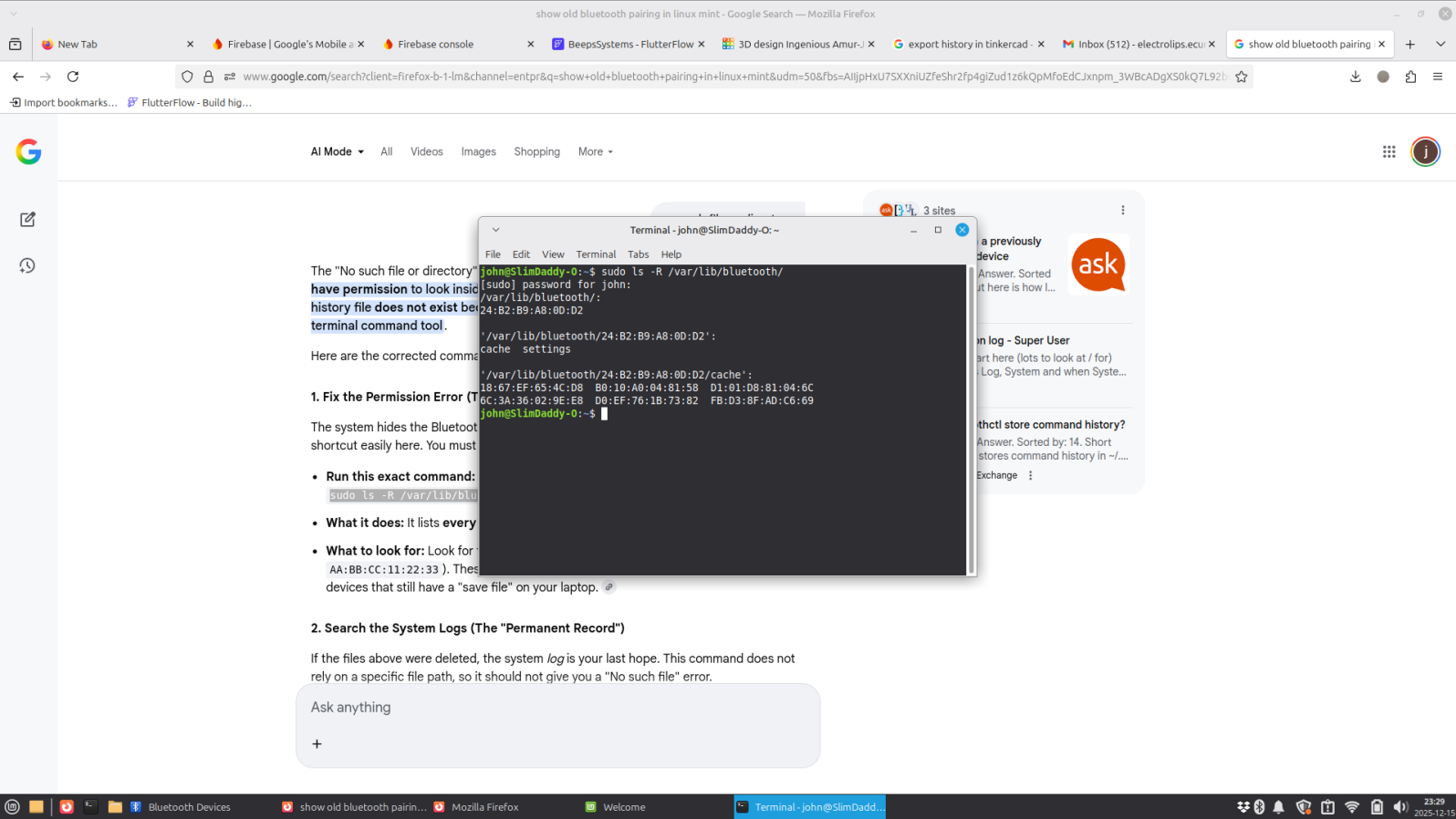Click the Ask anything input field

[556, 708]
